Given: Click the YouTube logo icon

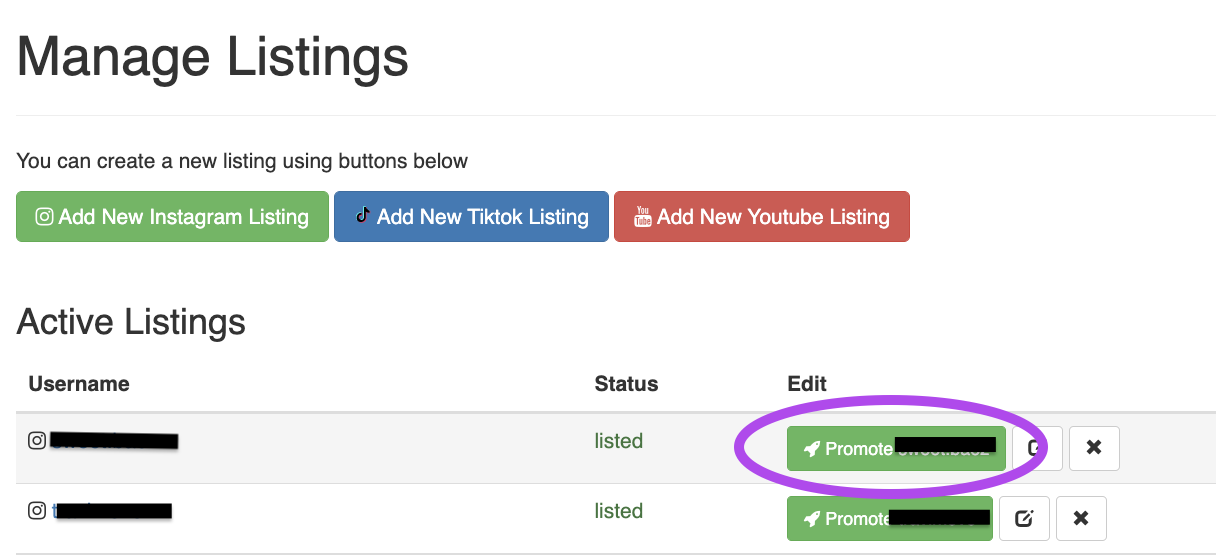Looking at the screenshot, I should click(x=643, y=217).
